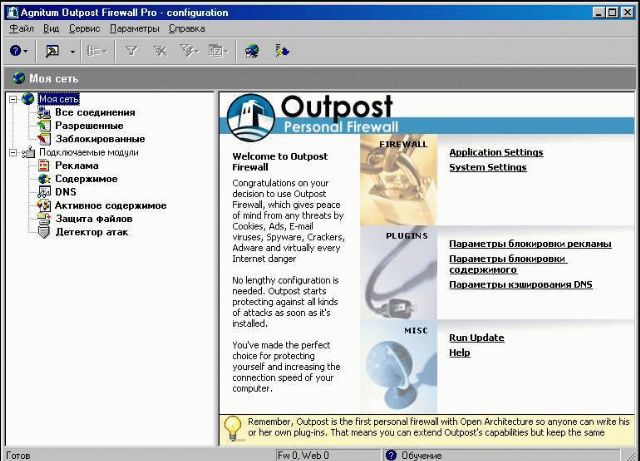The width and height of the screenshot is (640, 461).
Task: Click the Outpost castle logo
Action: (251, 118)
